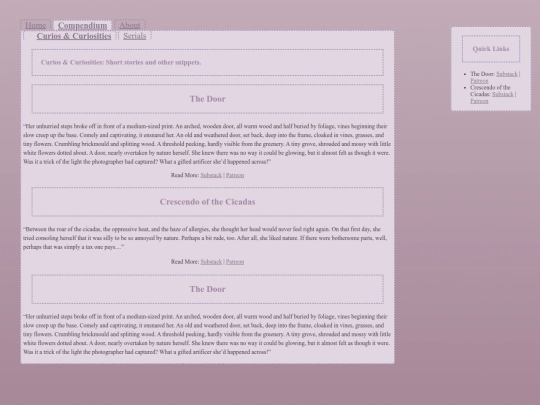Screen dimensions: 540x405
Task: Select the Compendium tab
Action: tap(82, 25)
